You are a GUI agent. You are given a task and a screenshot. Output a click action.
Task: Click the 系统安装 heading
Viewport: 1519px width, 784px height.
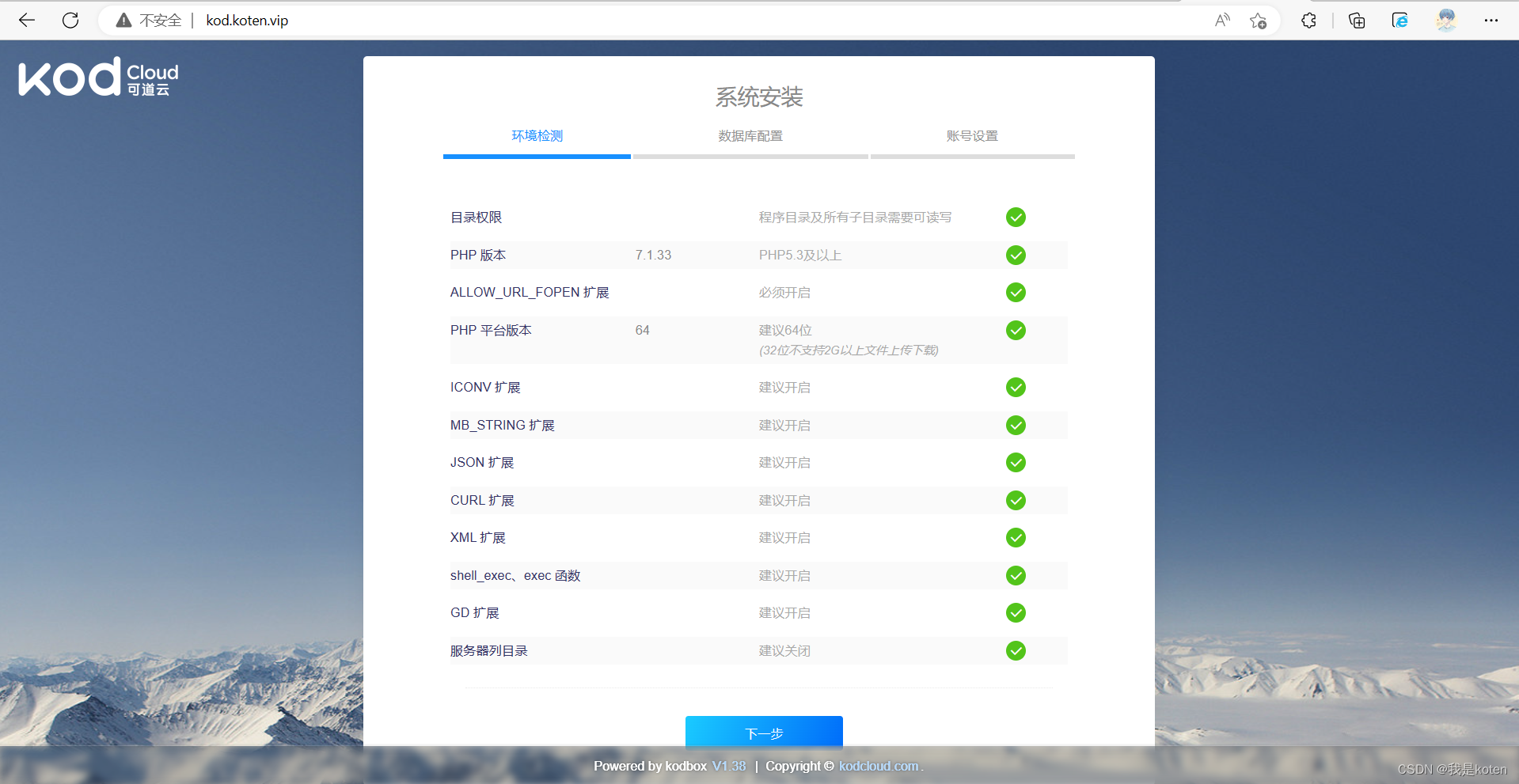point(759,97)
